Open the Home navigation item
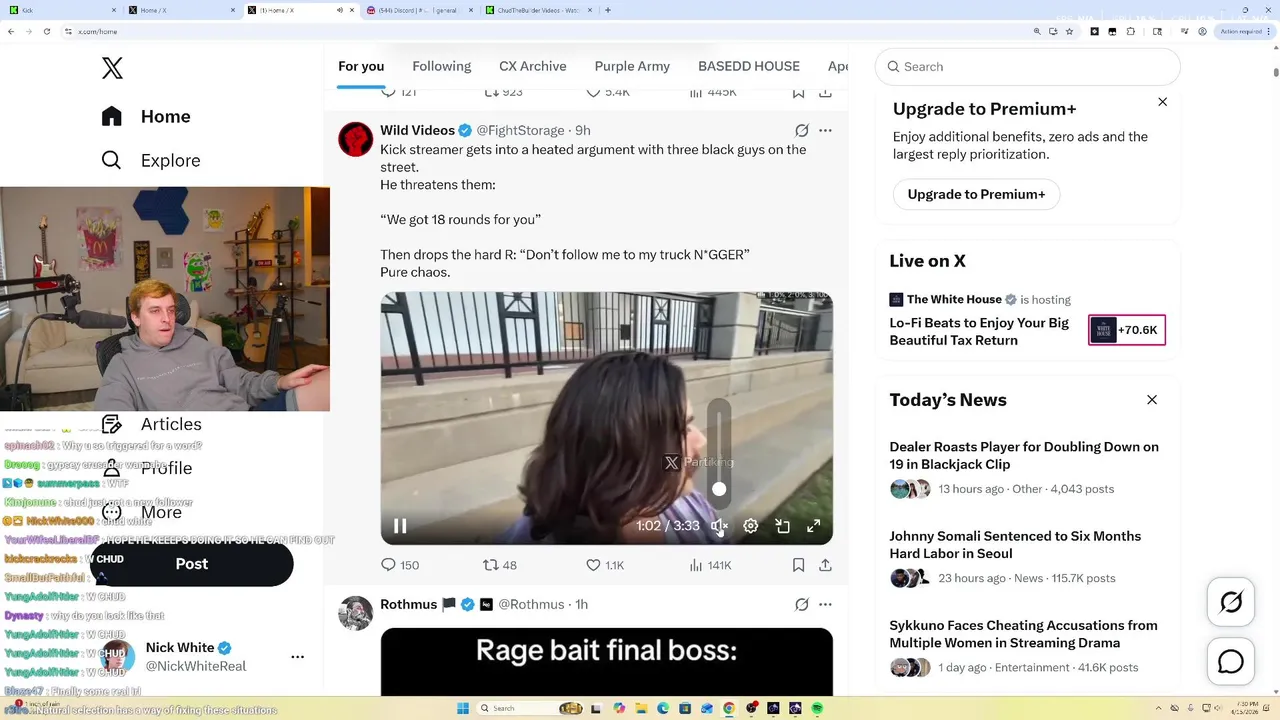The height and width of the screenshot is (720, 1280). click(x=146, y=116)
